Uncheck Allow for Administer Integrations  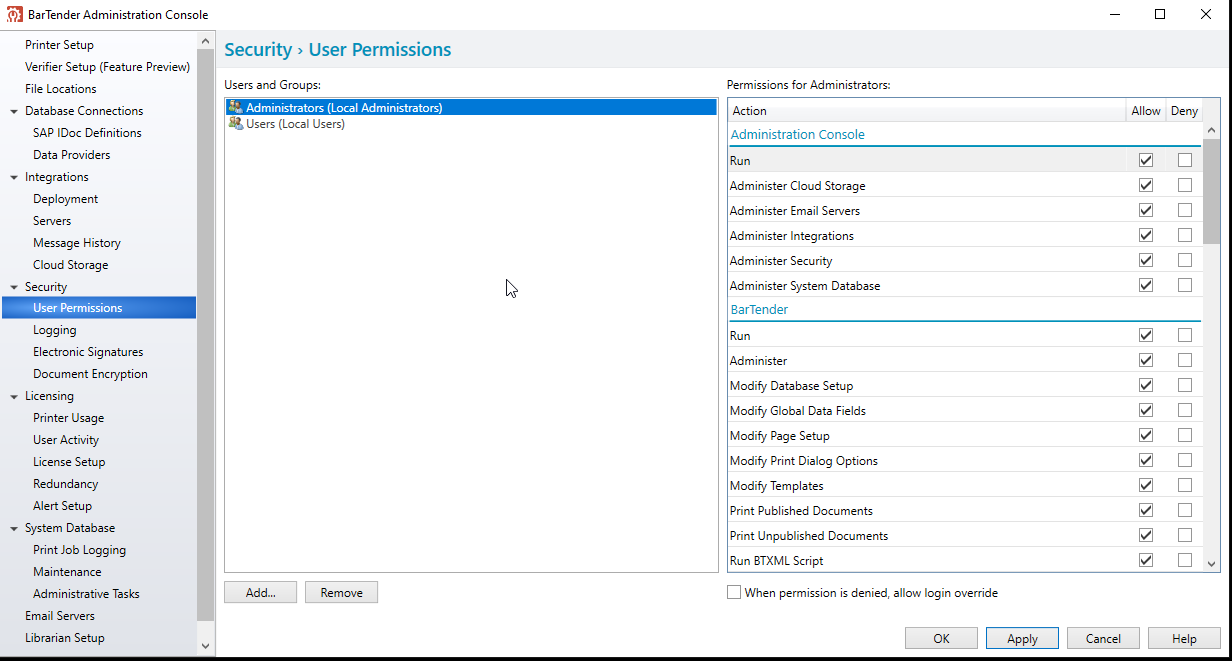[x=1146, y=235]
